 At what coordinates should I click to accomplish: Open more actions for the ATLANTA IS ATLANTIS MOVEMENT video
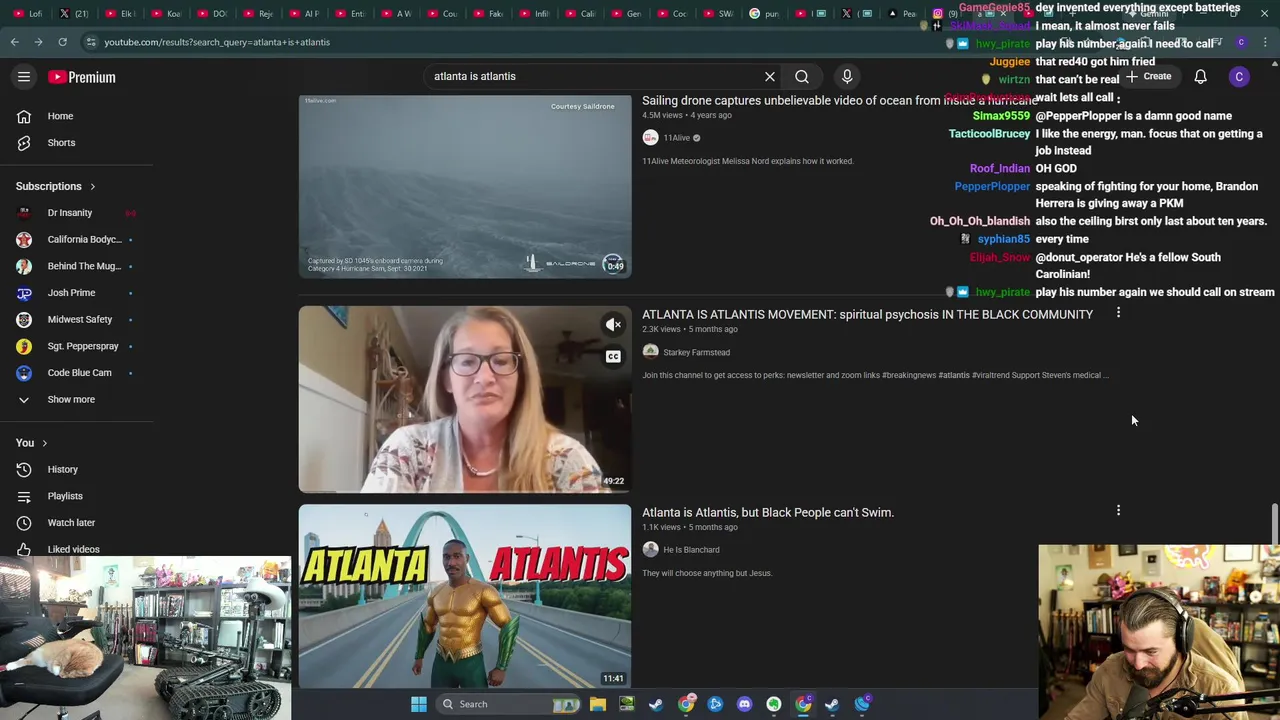coord(1118,313)
